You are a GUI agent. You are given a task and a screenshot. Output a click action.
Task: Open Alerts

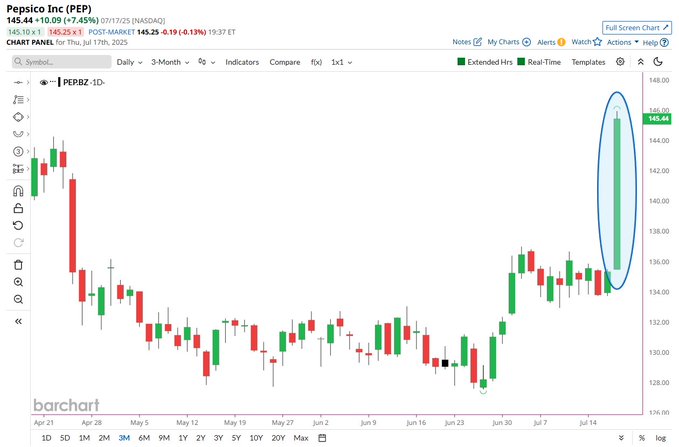(x=551, y=42)
